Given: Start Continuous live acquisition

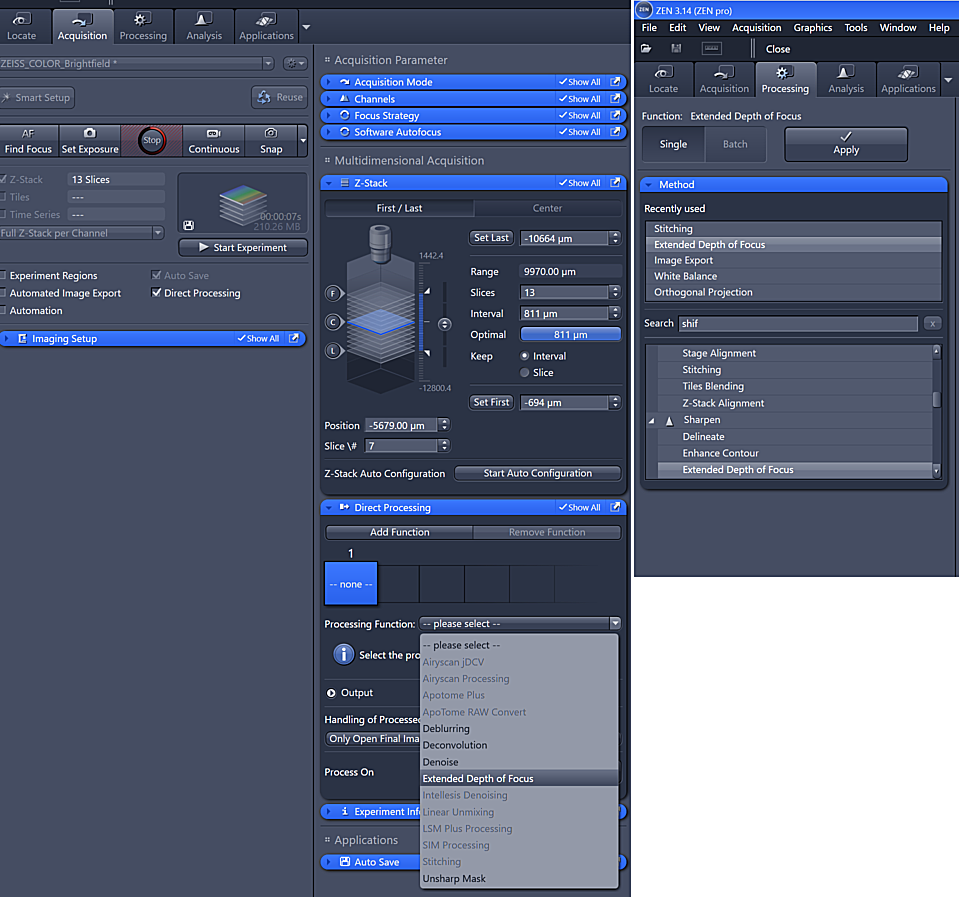Looking at the screenshot, I should click(x=213, y=140).
